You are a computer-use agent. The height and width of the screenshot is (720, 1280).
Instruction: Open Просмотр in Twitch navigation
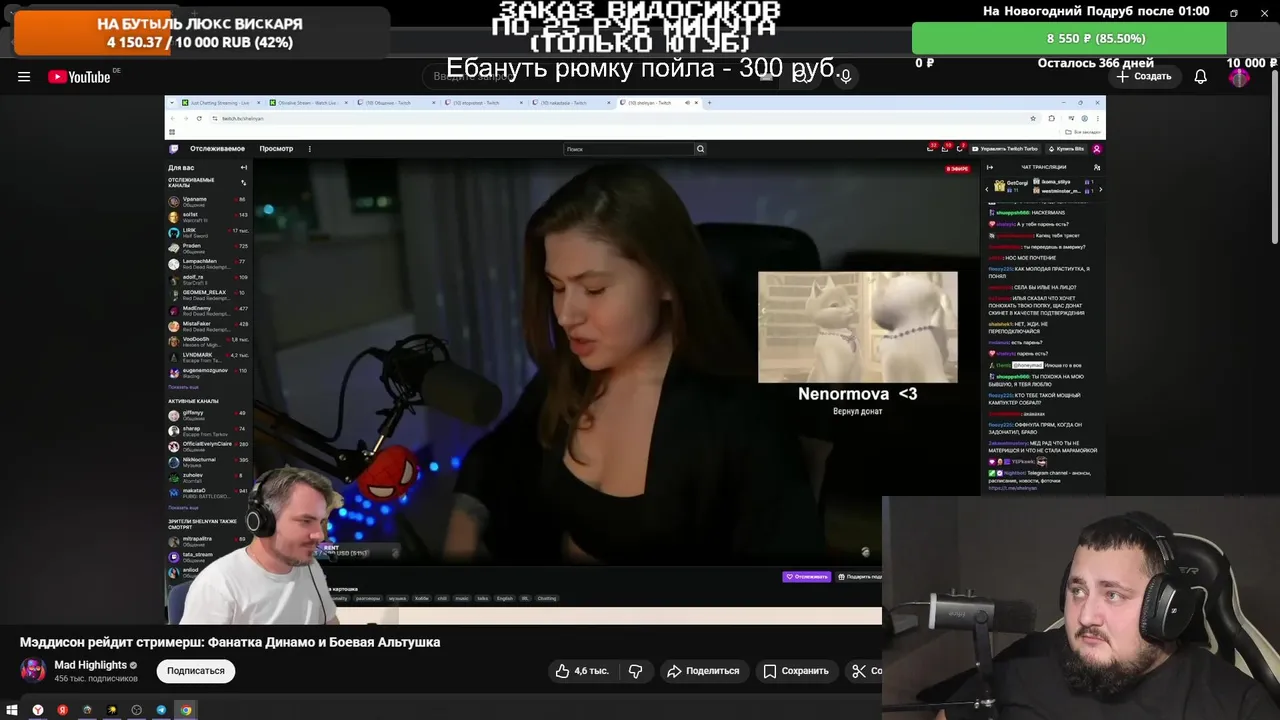click(276, 149)
